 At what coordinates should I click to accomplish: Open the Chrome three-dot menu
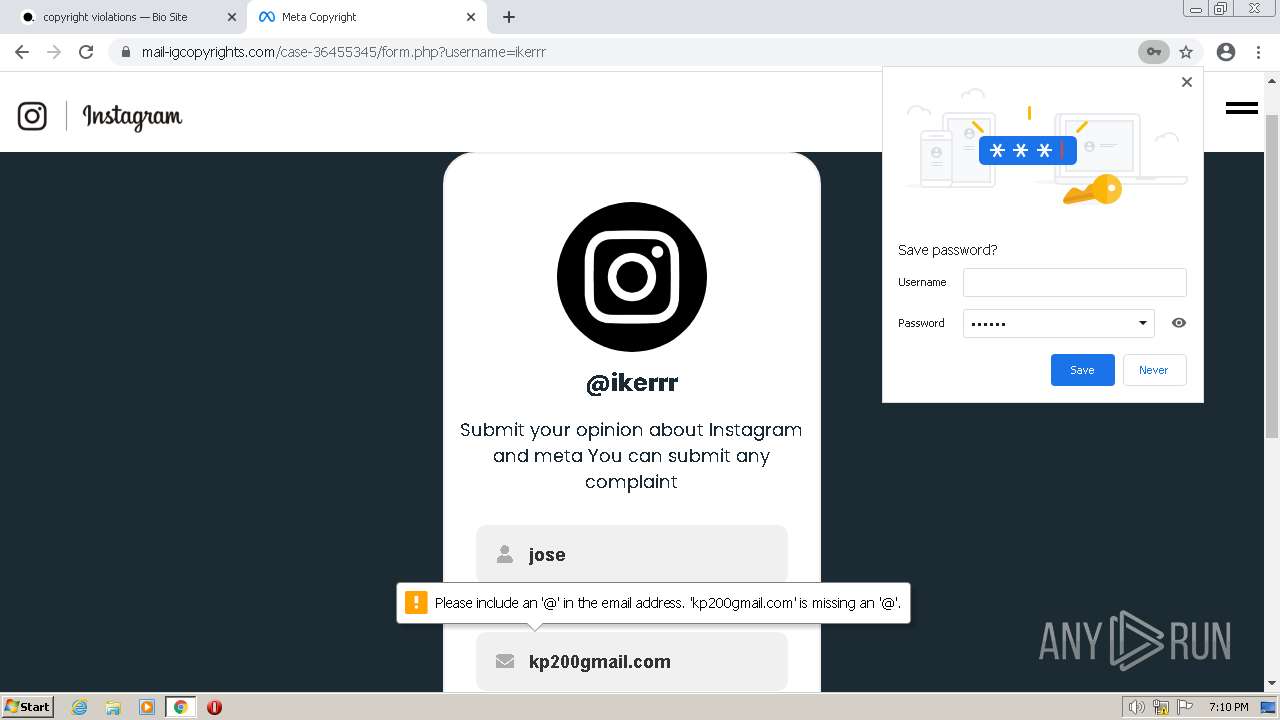(x=1258, y=52)
